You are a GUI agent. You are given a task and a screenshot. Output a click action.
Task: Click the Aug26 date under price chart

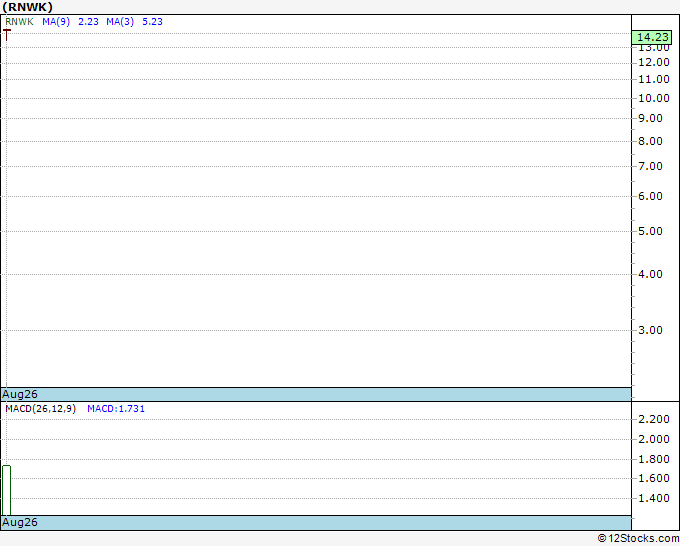click(x=20, y=394)
